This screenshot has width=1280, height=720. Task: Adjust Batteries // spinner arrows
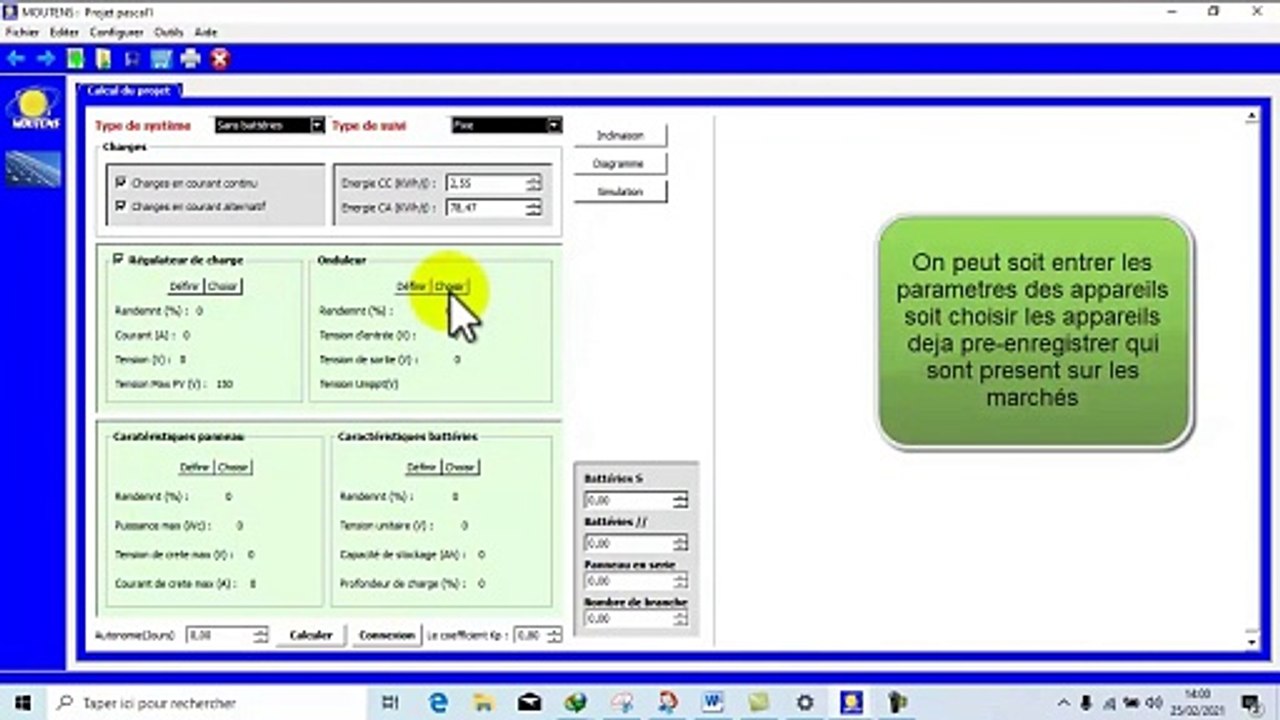680,543
